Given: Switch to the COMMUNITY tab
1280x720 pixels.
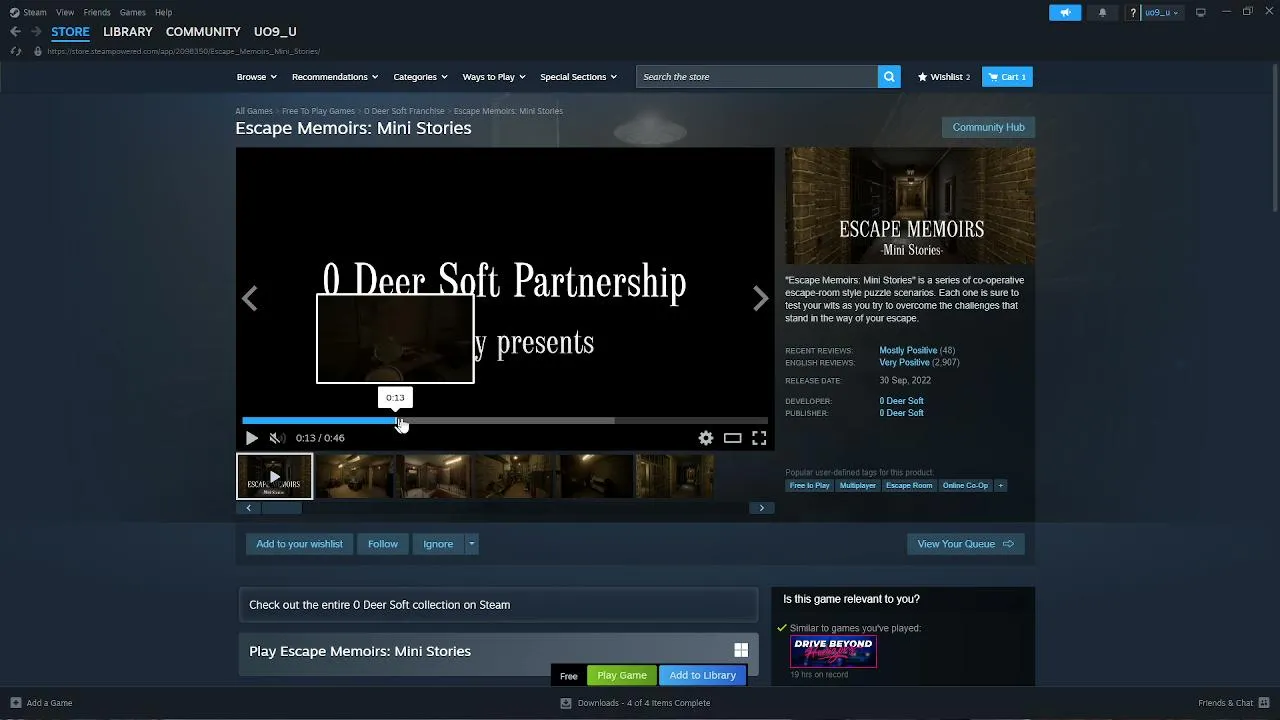Looking at the screenshot, I should pyautogui.click(x=203, y=32).
